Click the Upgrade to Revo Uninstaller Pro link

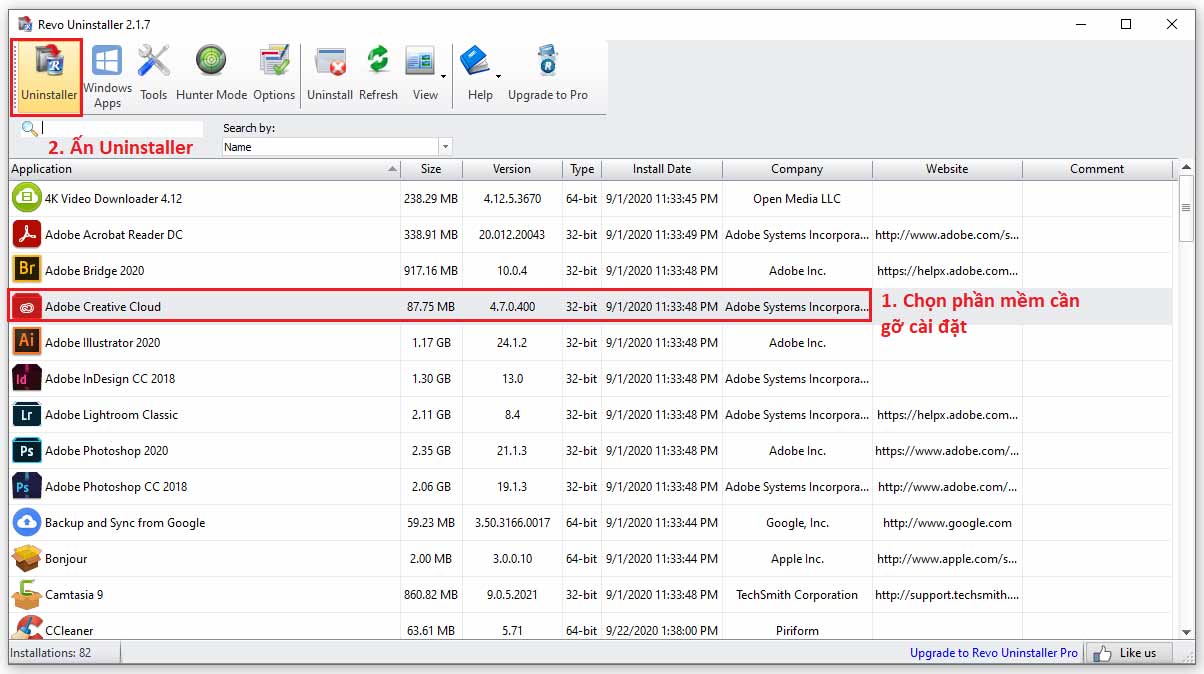click(x=993, y=652)
